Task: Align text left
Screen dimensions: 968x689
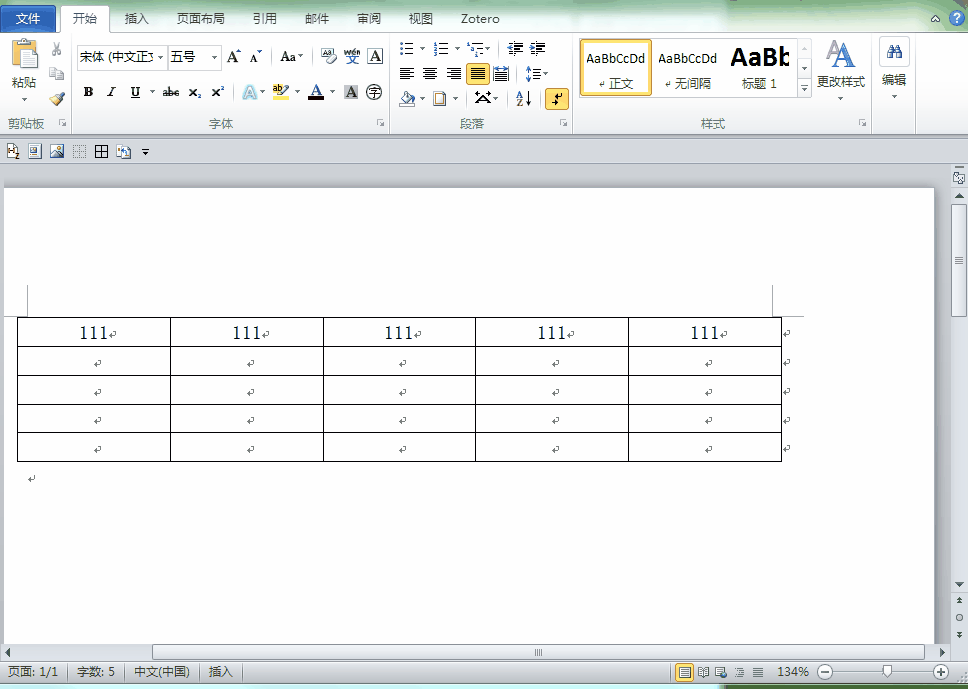Action: pos(406,73)
